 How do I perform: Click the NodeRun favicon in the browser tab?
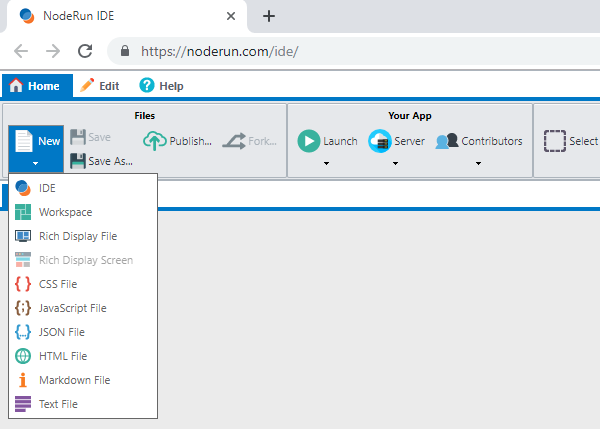pos(26,16)
